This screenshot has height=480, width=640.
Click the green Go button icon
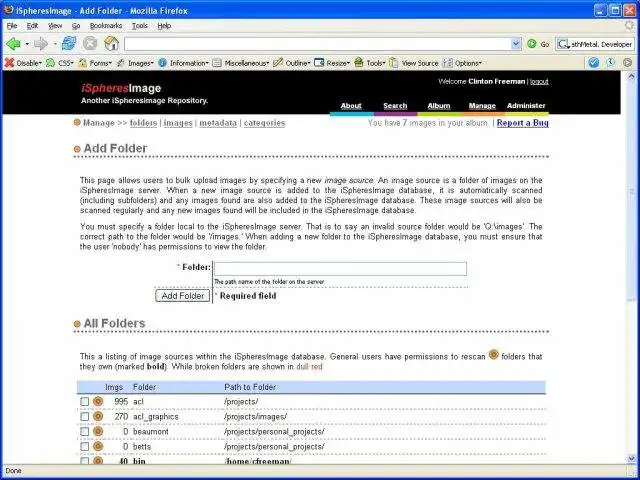pyautogui.click(x=531, y=44)
